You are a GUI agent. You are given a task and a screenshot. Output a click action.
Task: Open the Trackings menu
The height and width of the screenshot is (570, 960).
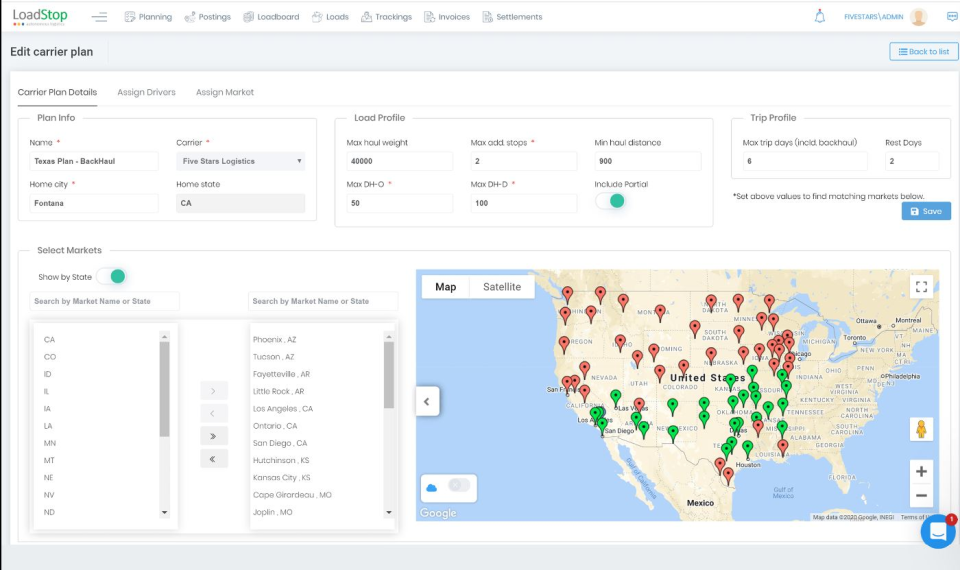point(386,17)
